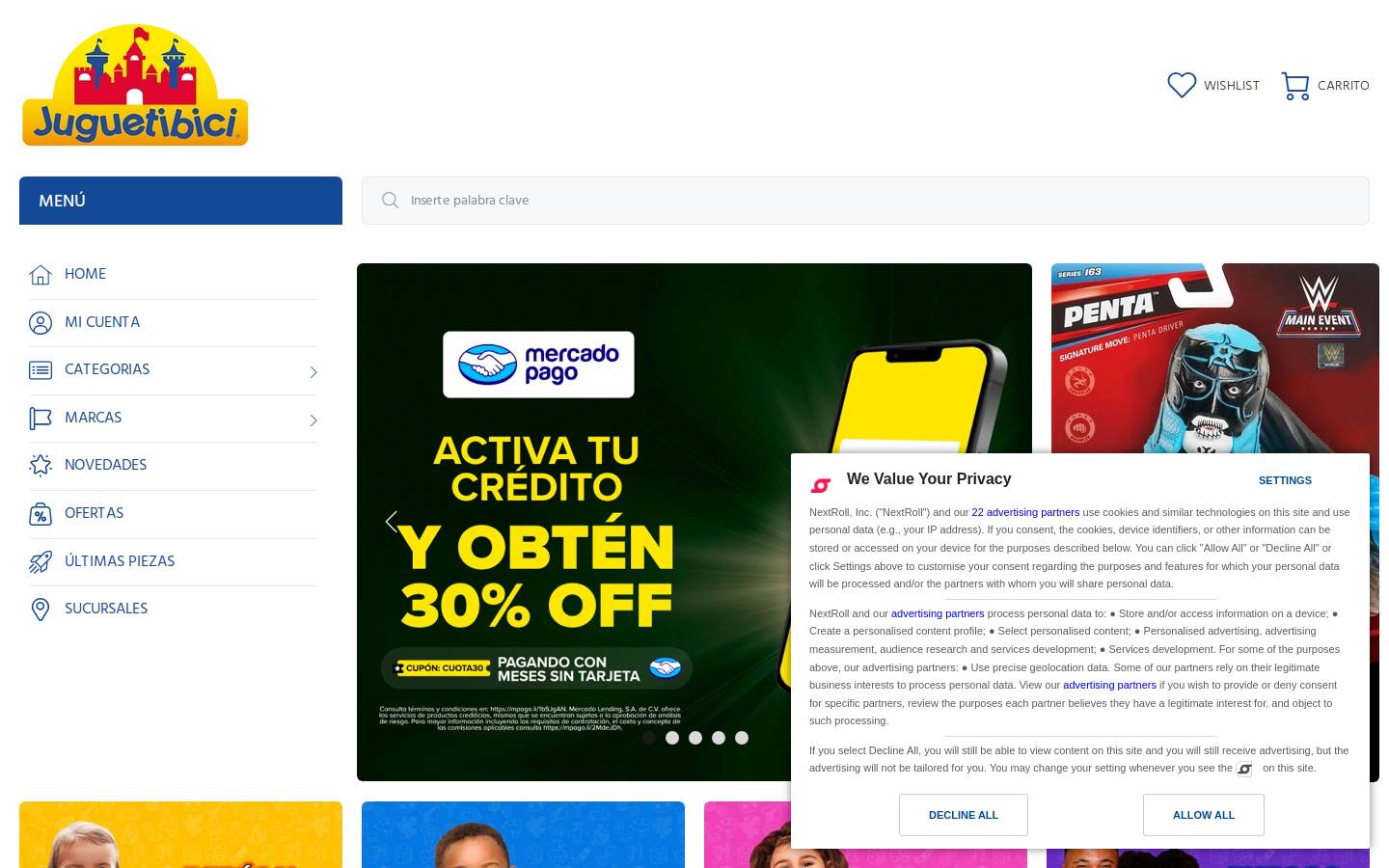Open the Carrito shopping cart icon
This screenshot has height=868, width=1389.
pyautogui.click(x=1295, y=86)
